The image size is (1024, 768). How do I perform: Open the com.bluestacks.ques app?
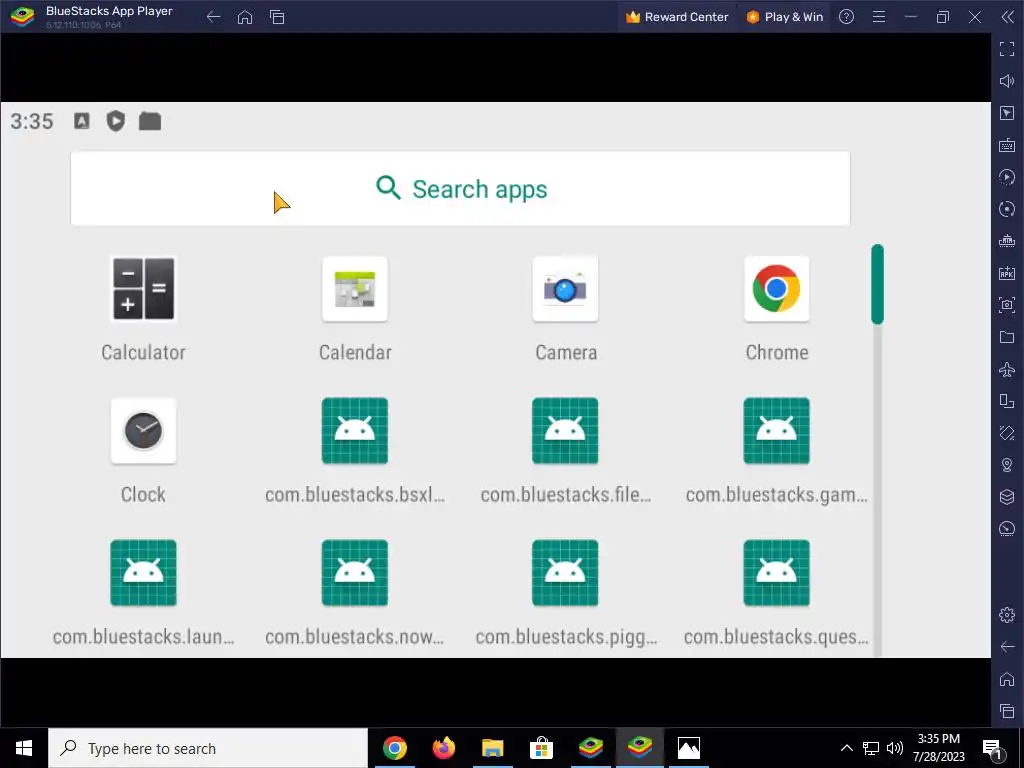[x=776, y=573]
